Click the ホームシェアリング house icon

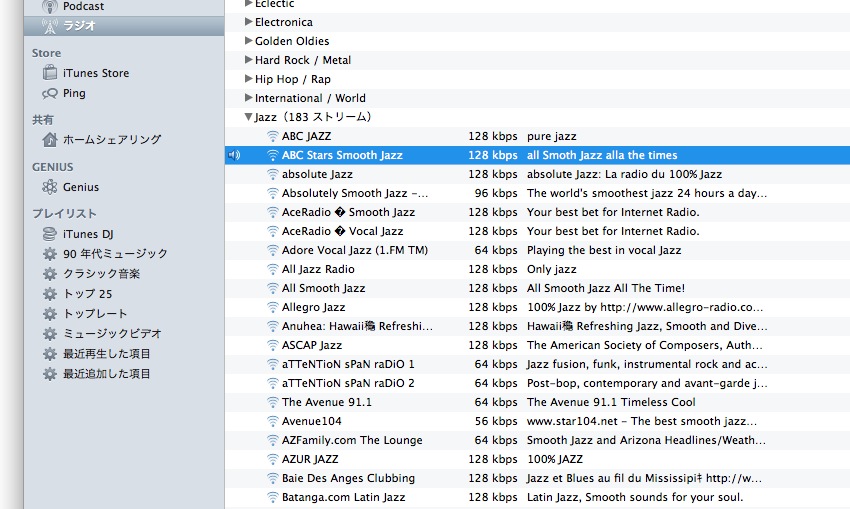pos(50,139)
